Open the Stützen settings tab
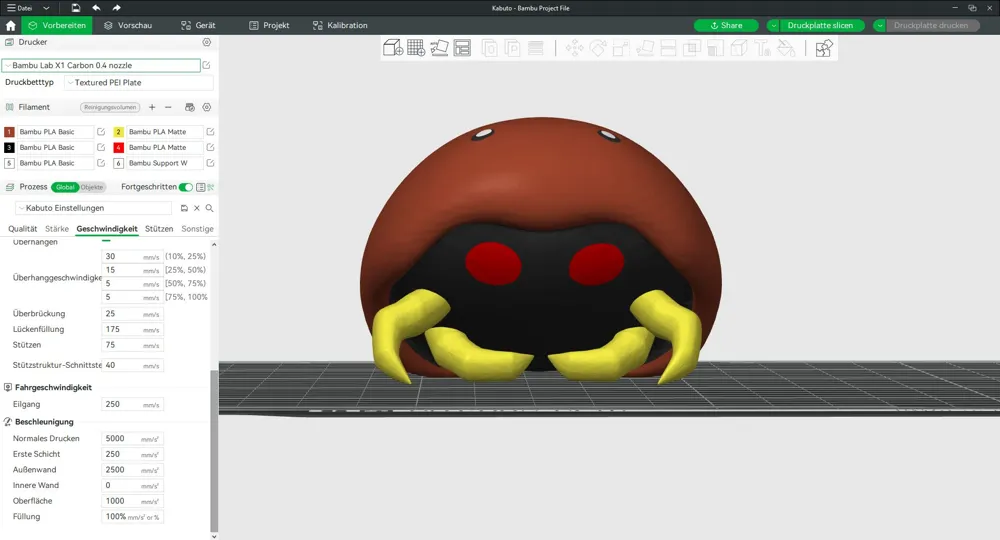Image resolution: width=1000 pixels, height=540 pixels. click(159, 228)
